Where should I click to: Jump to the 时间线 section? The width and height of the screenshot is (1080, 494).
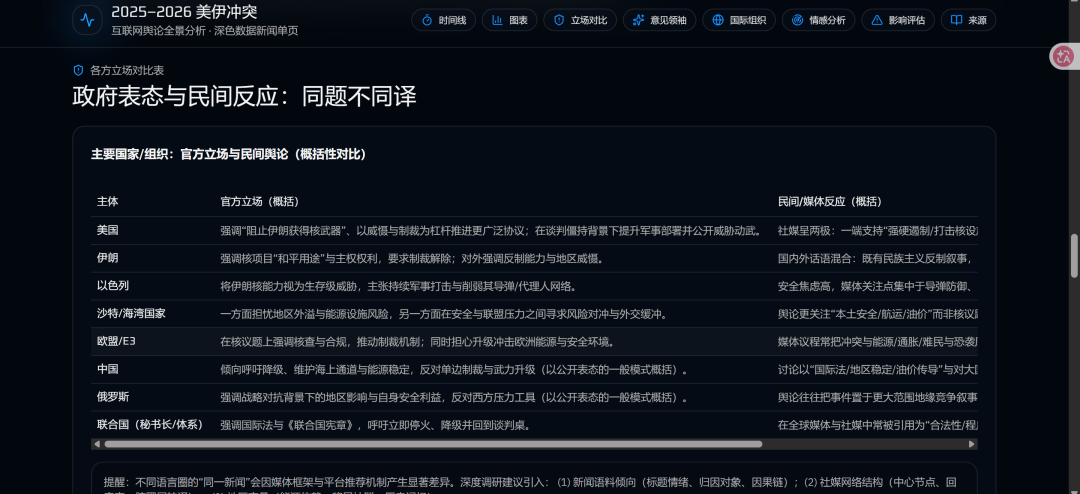443,20
